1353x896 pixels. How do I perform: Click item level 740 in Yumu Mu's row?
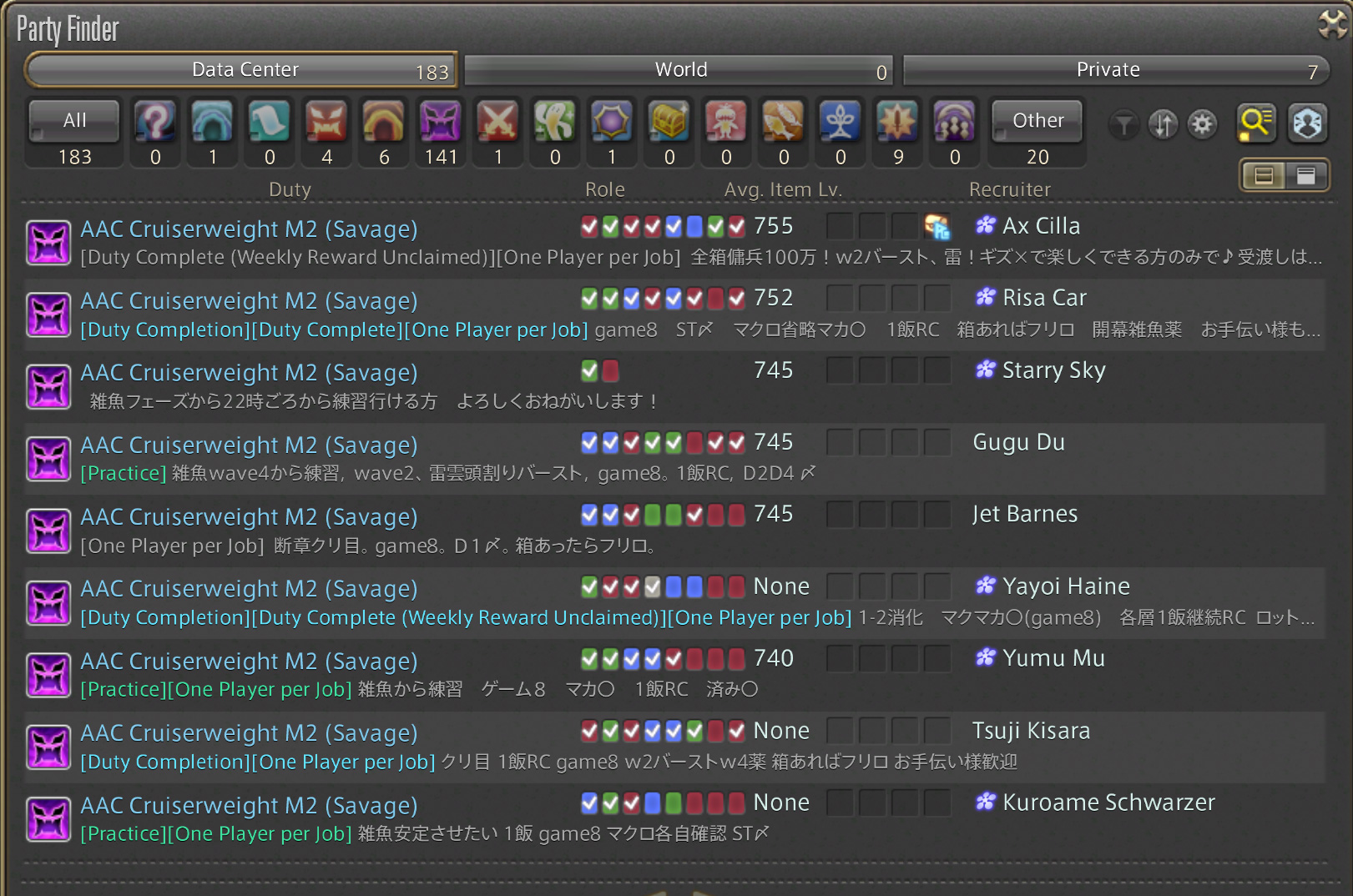774,658
